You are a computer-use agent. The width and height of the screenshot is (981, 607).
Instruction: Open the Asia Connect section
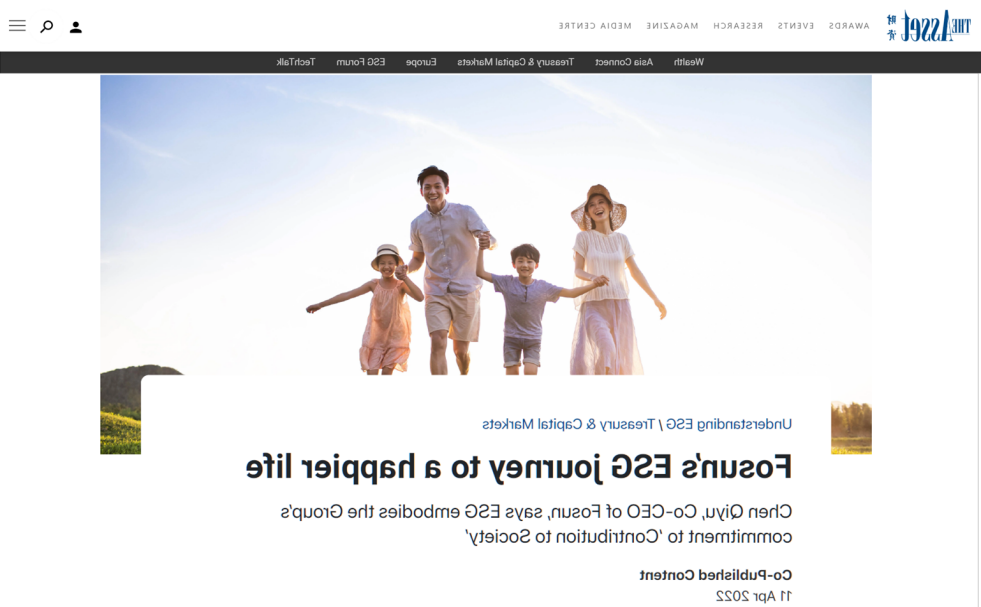[x=624, y=62]
